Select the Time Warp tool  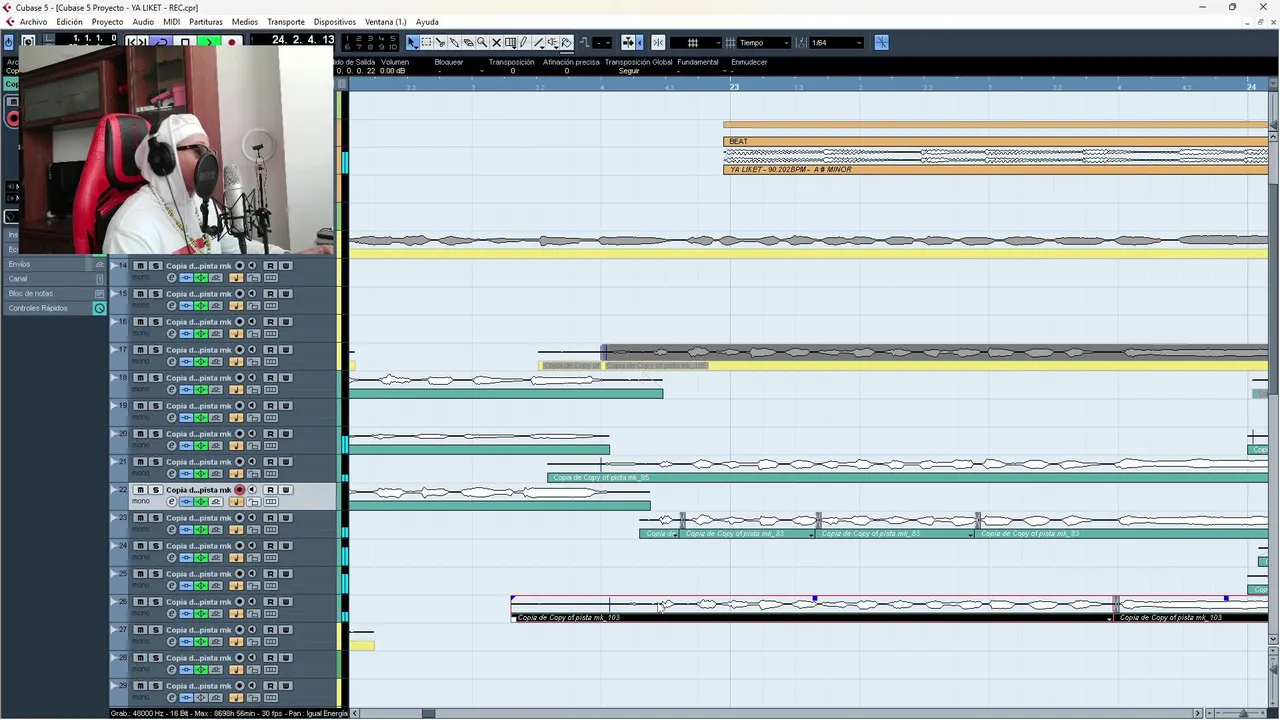[x=510, y=43]
